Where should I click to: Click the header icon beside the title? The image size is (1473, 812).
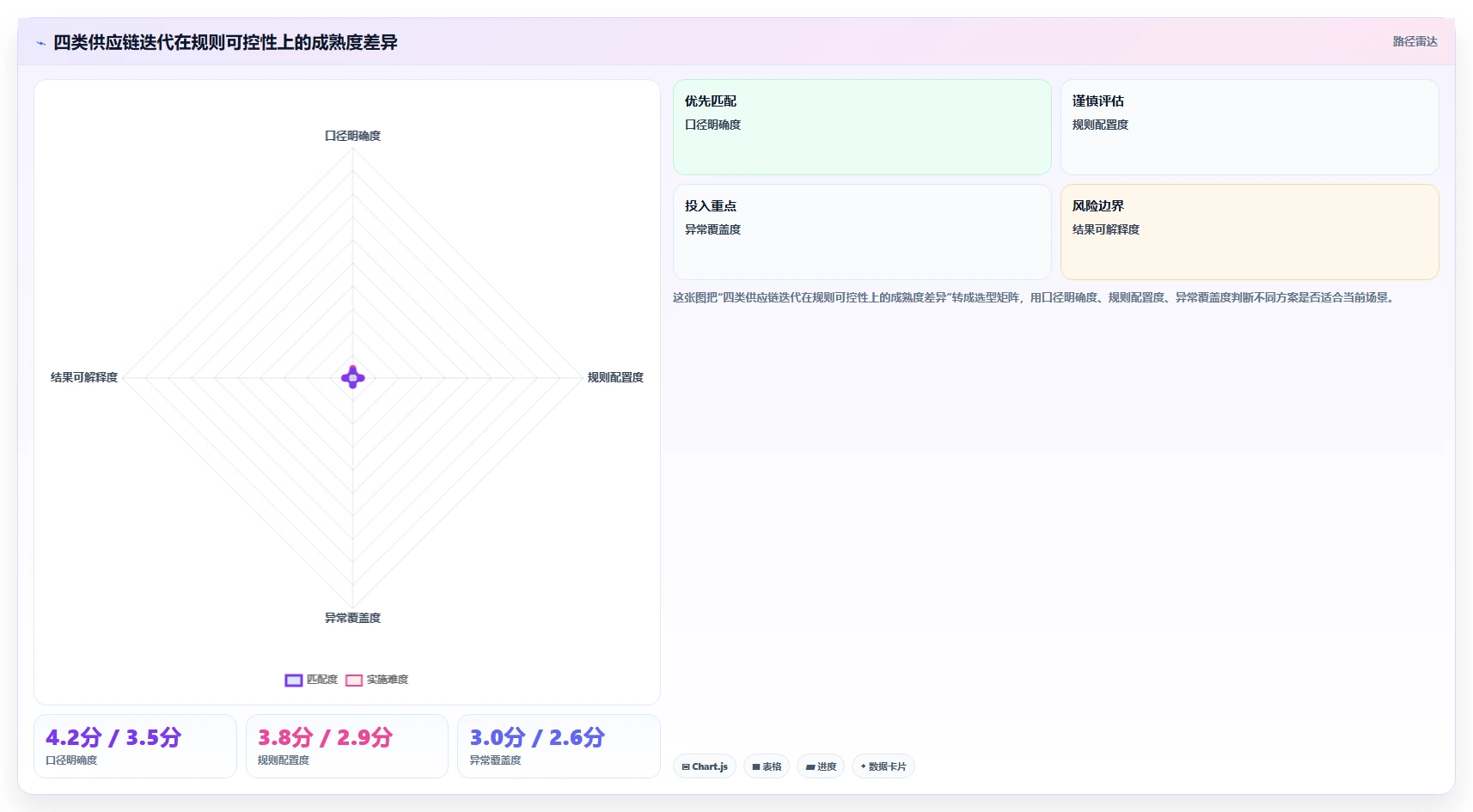point(40,43)
